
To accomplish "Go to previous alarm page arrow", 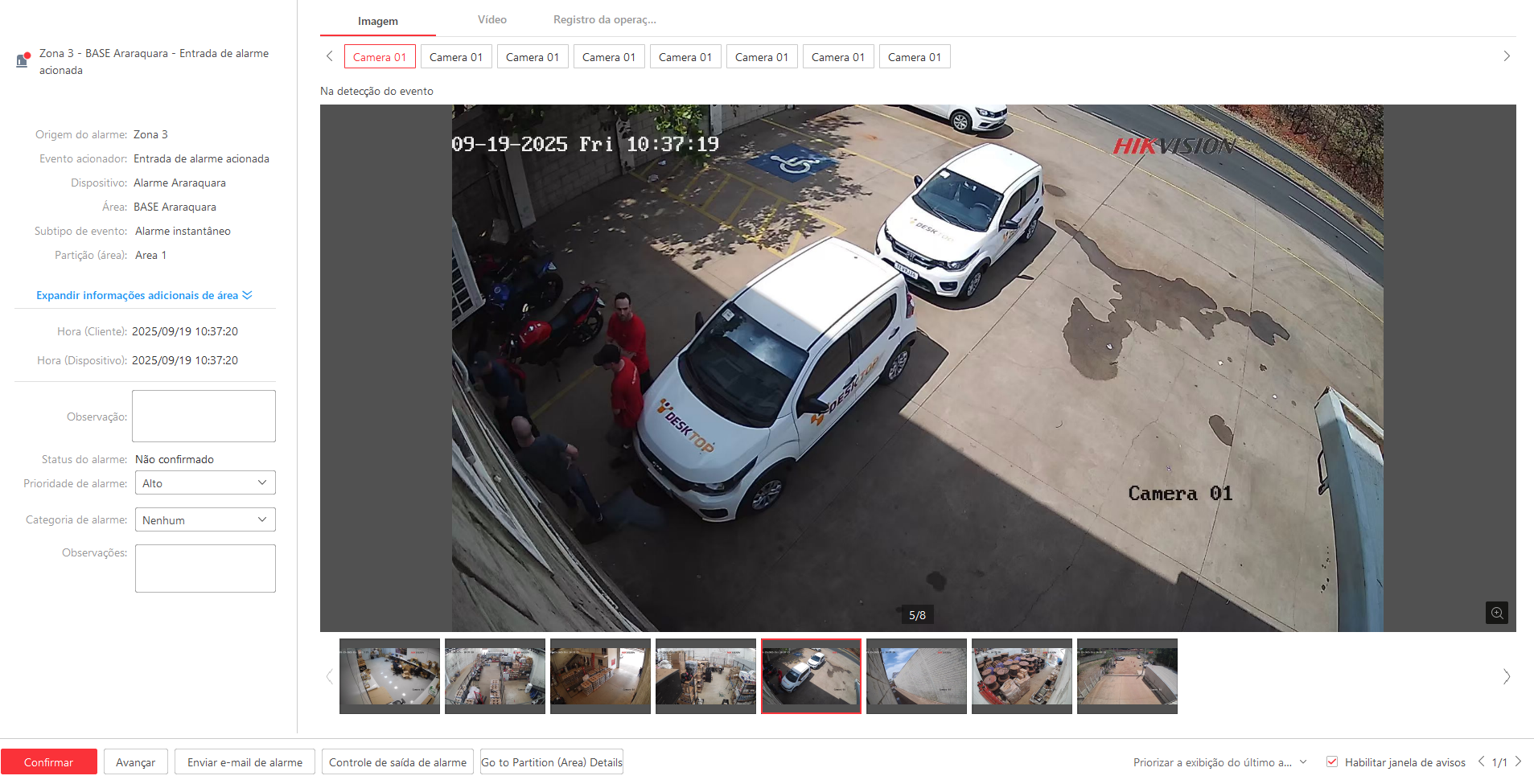I will 1481,761.
